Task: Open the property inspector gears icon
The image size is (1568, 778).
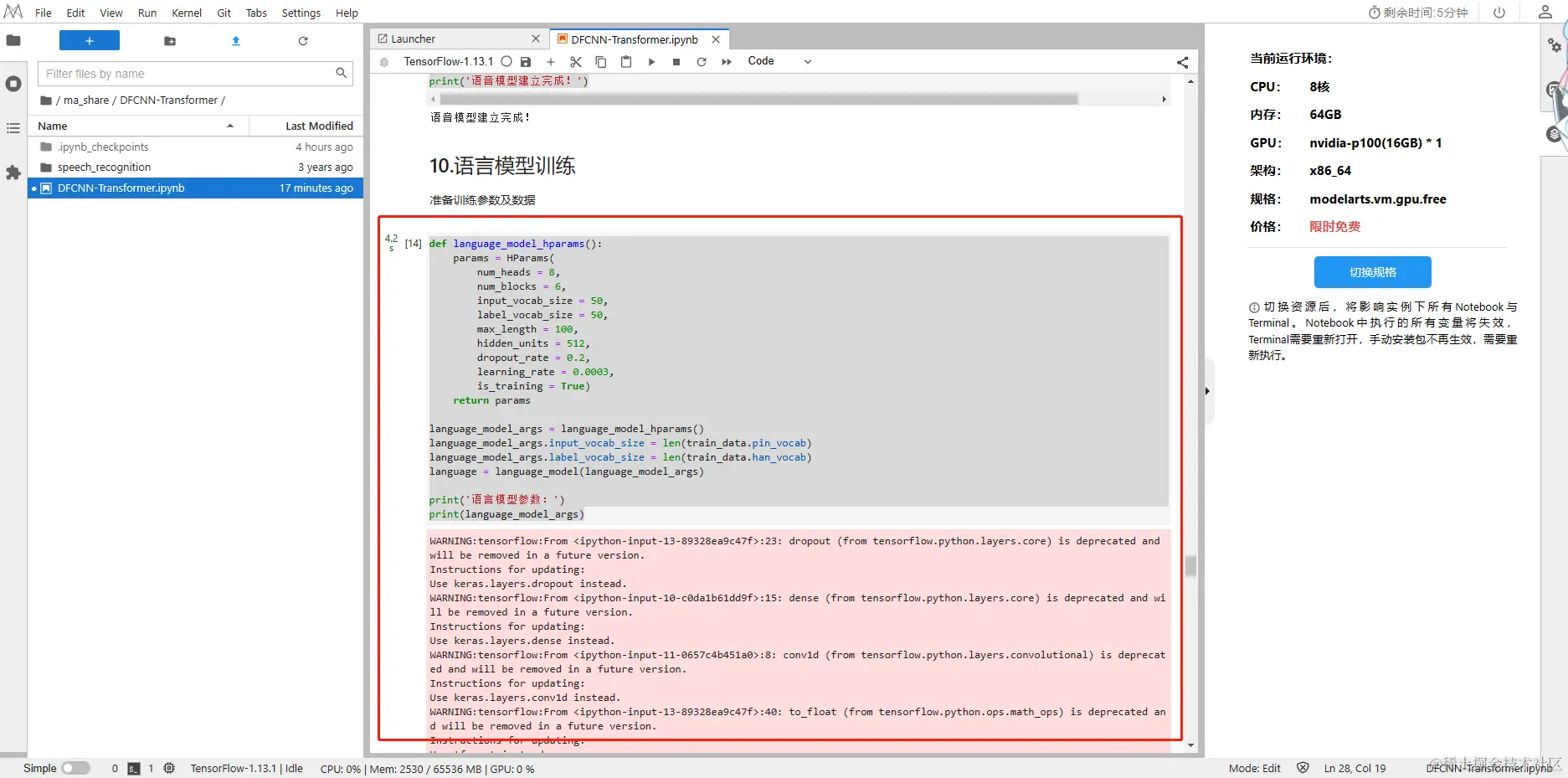Action: [1555, 45]
